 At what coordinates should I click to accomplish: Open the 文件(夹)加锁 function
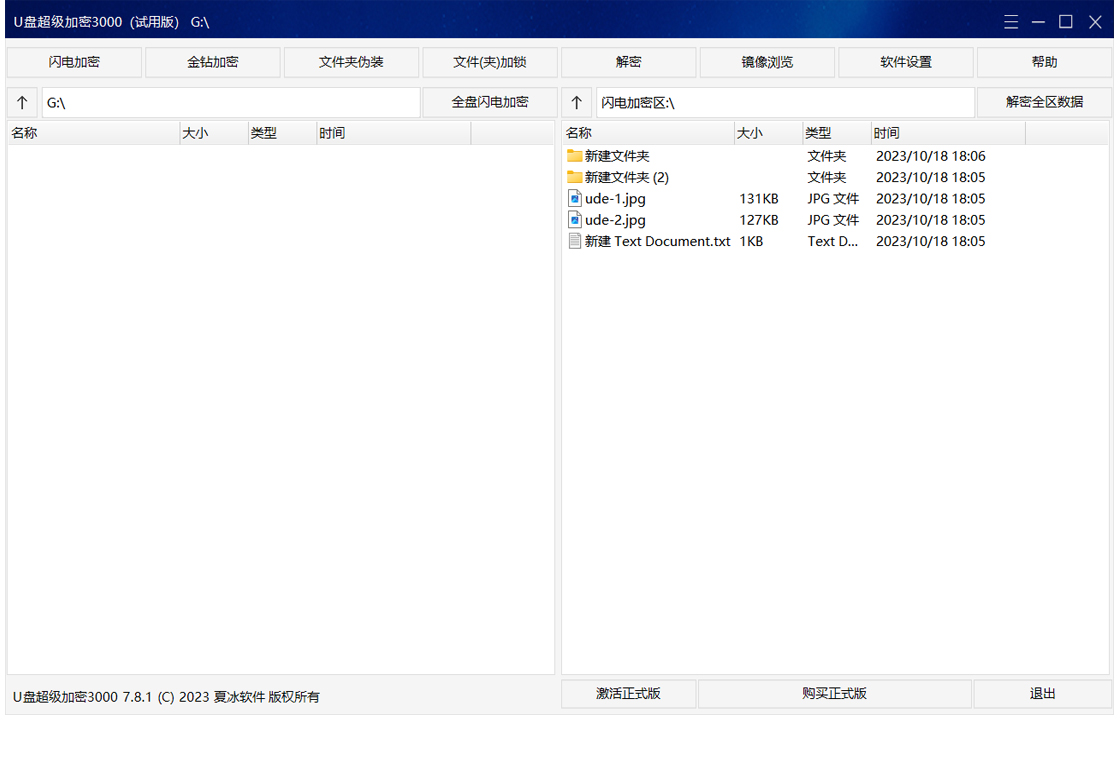pos(490,62)
